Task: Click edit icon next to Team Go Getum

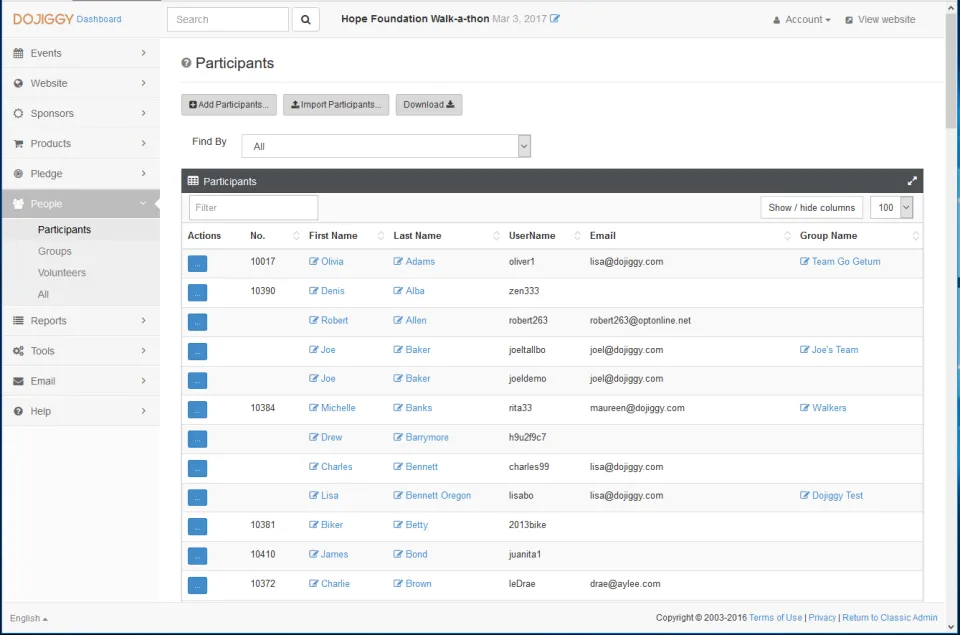Action: (804, 261)
